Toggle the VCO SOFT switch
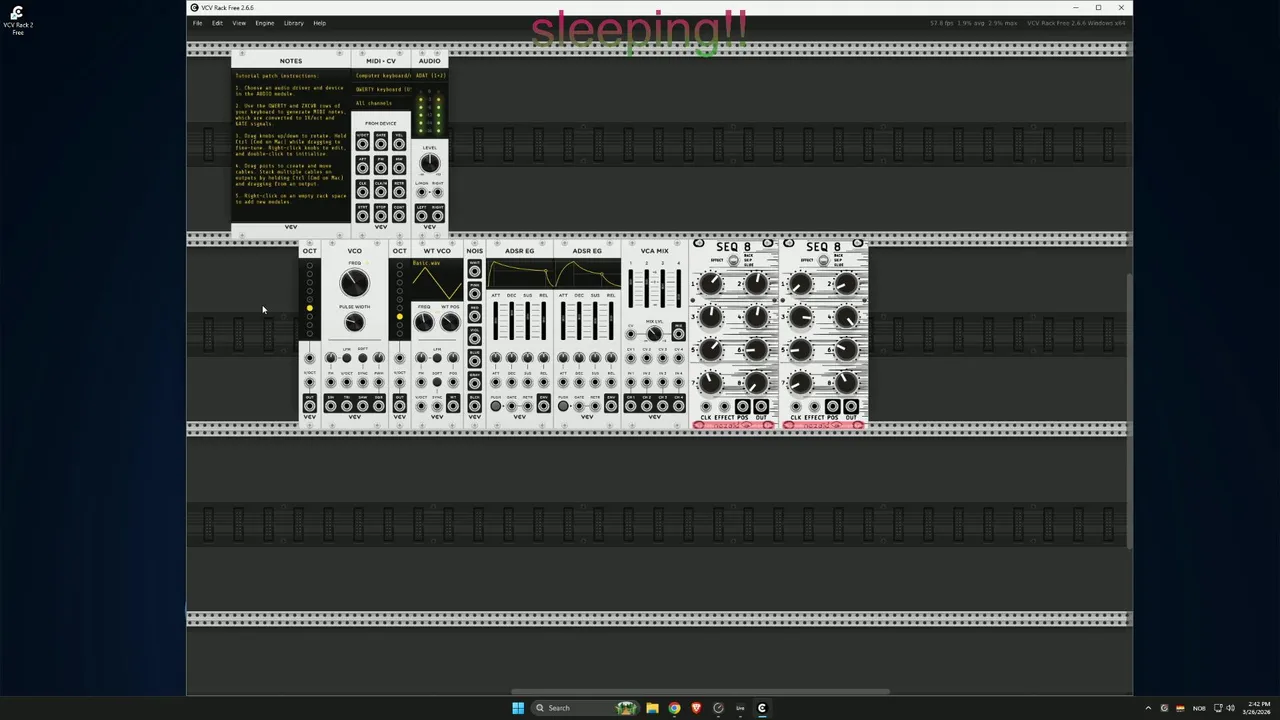This screenshot has width=1280, height=720. (363, 358)
